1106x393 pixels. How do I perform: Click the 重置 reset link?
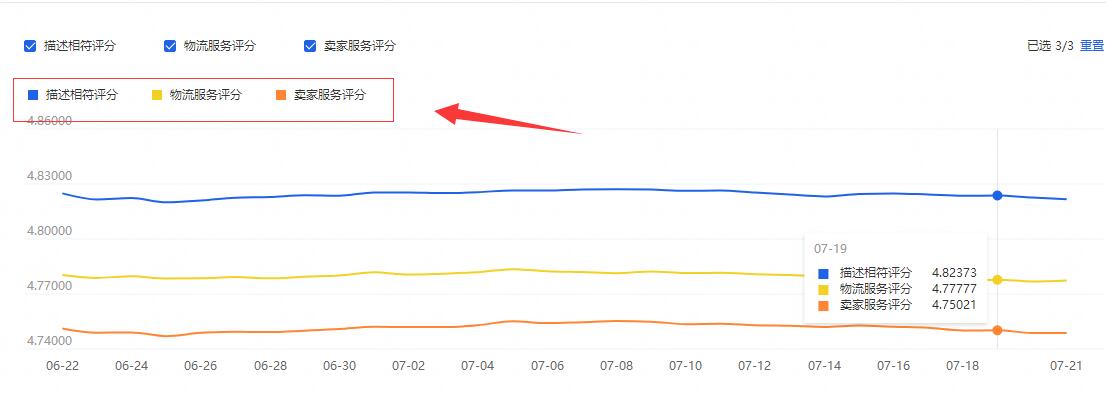[x=1092, y=46]
